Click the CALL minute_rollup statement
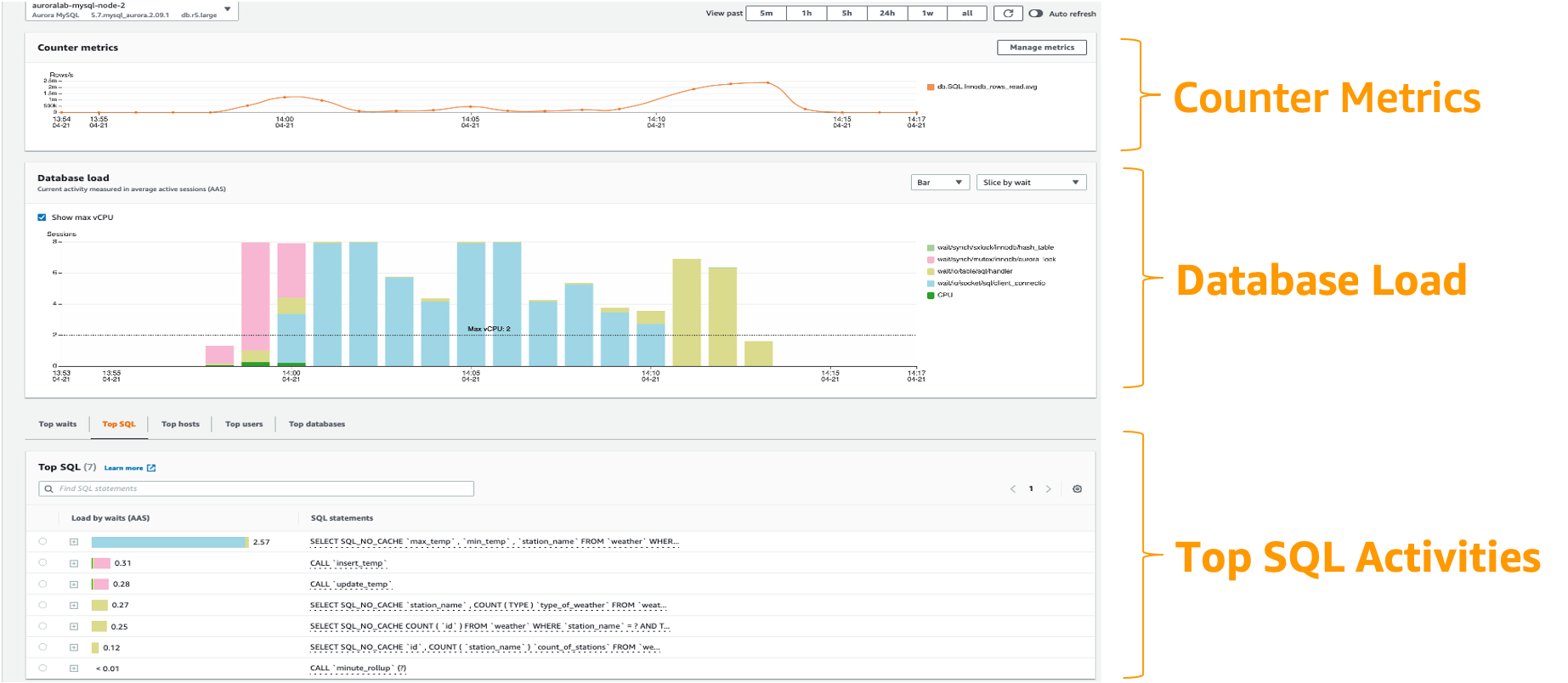This screenshot has width=1568, height=683. coord(358,669)
